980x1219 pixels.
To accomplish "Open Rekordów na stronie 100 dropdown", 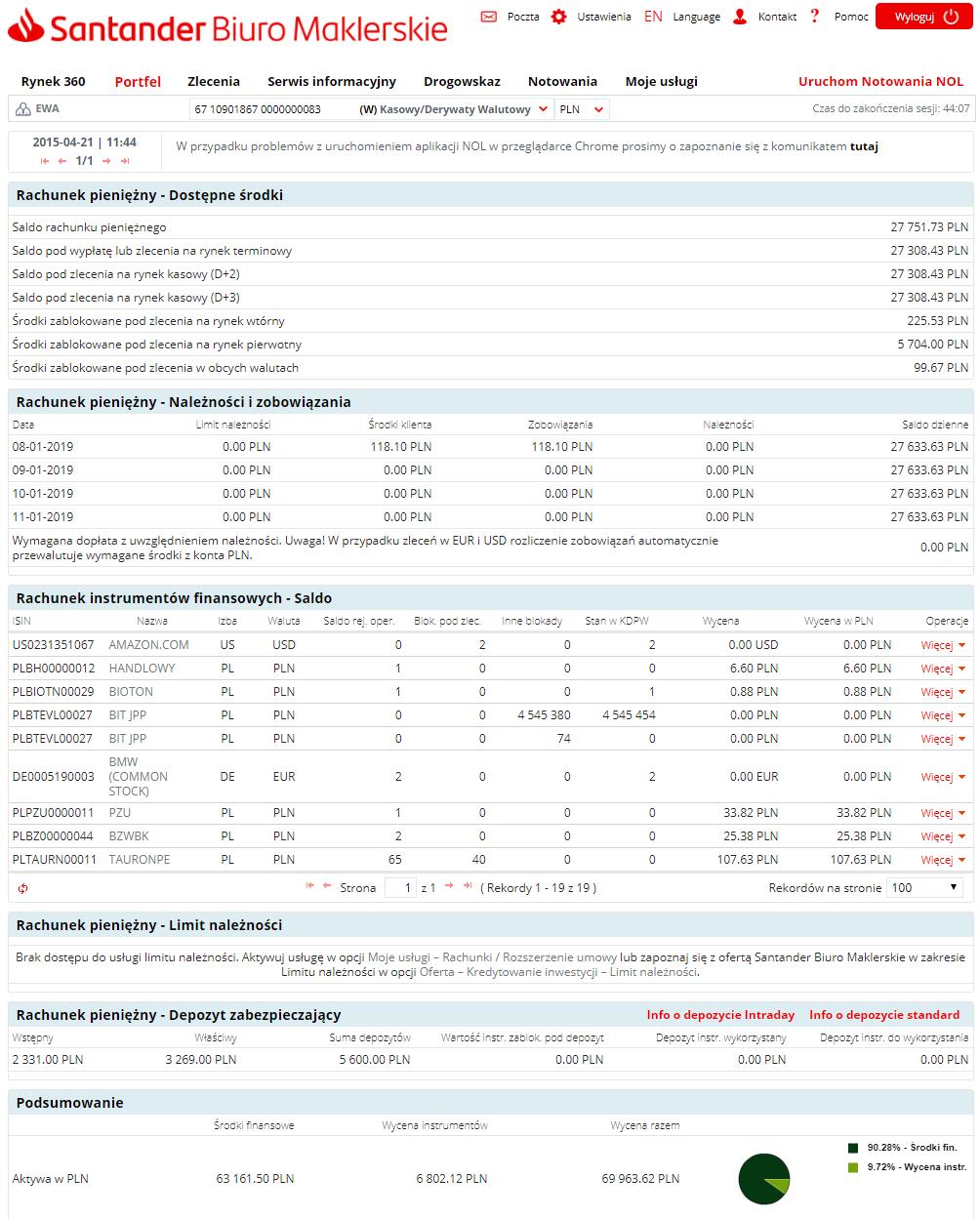I will pos(925,887).
